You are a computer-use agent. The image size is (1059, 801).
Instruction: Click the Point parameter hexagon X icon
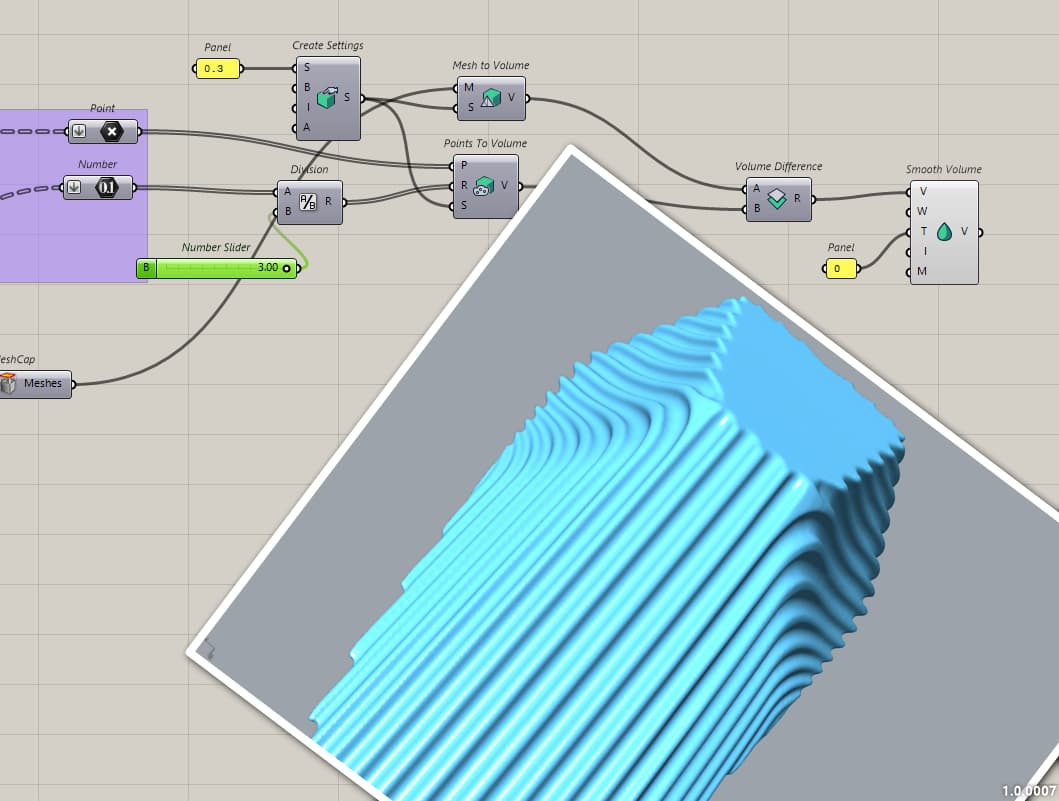(111, 132)
